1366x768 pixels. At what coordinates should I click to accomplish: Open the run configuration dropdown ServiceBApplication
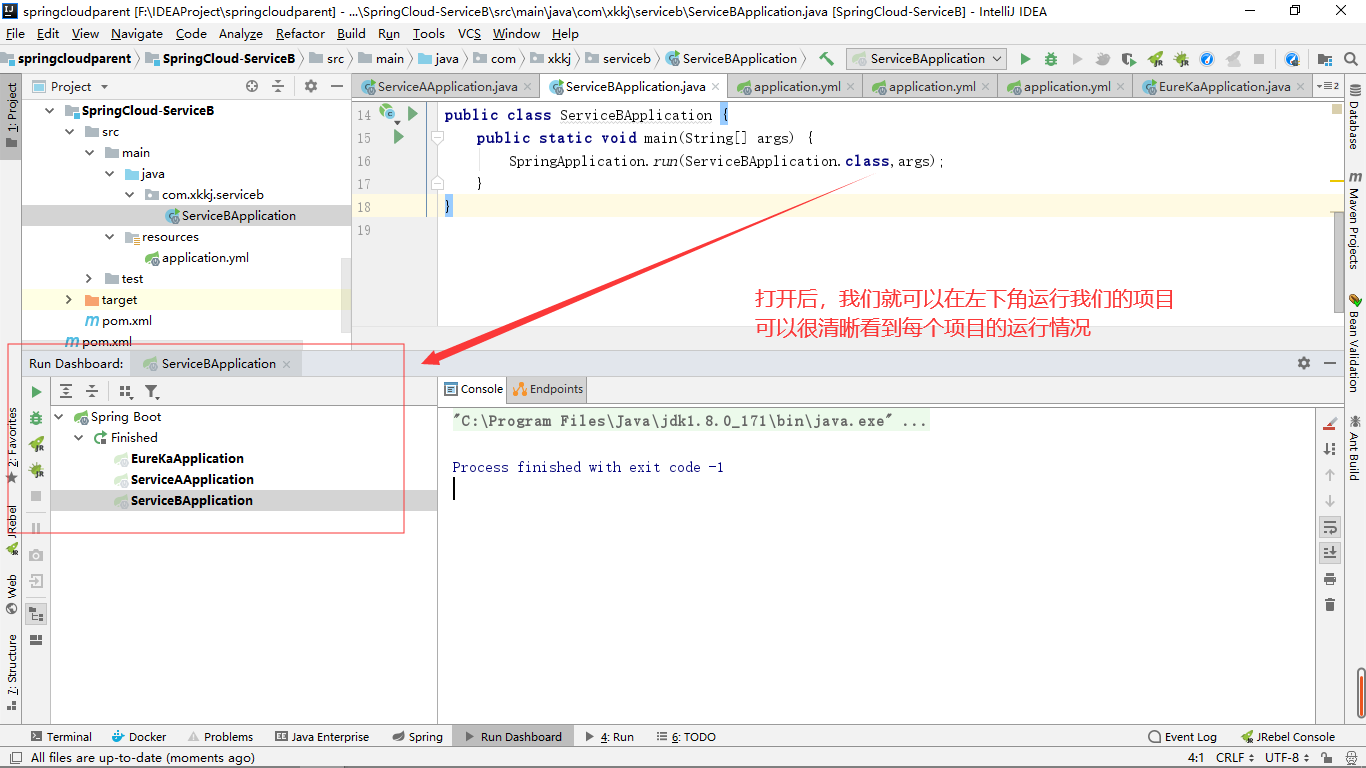(925, 59)
